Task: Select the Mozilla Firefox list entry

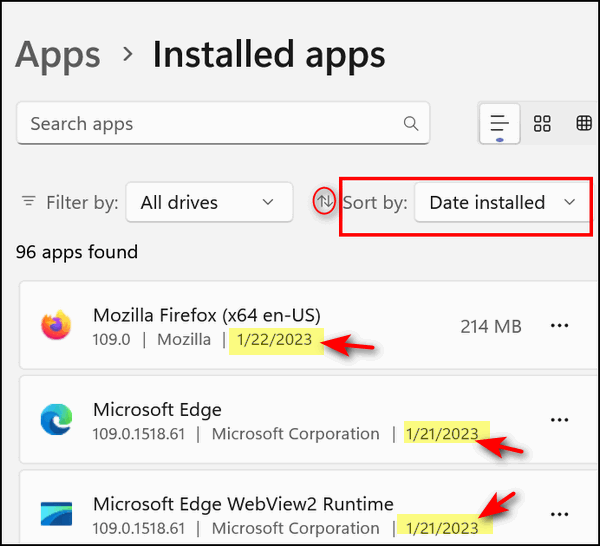Action: tap(308, 325)
